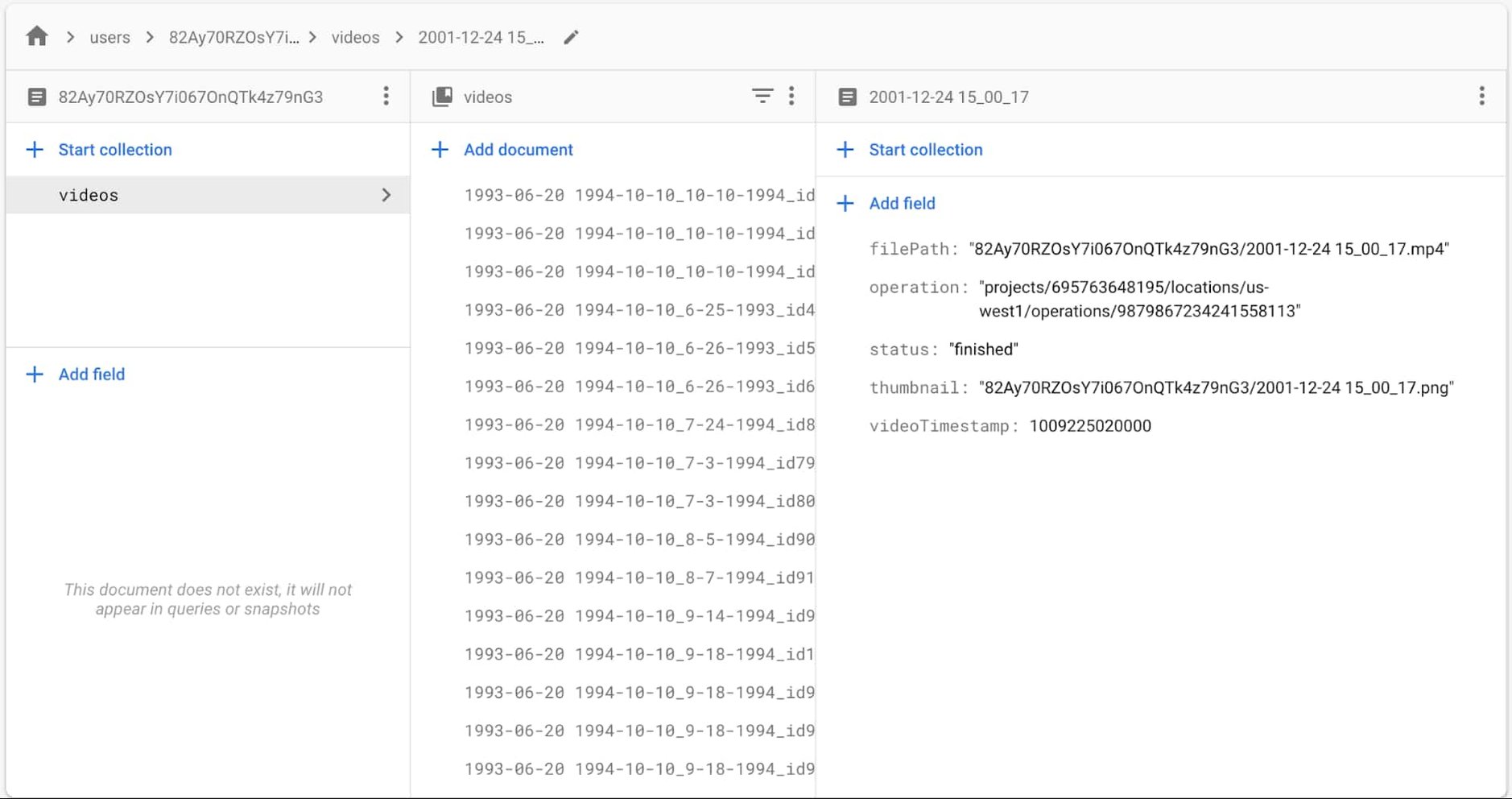Open the three-dot menu for document 82Ay70RZOsY7i067OnQTk4z79nG3

click(x=386, y=97)
